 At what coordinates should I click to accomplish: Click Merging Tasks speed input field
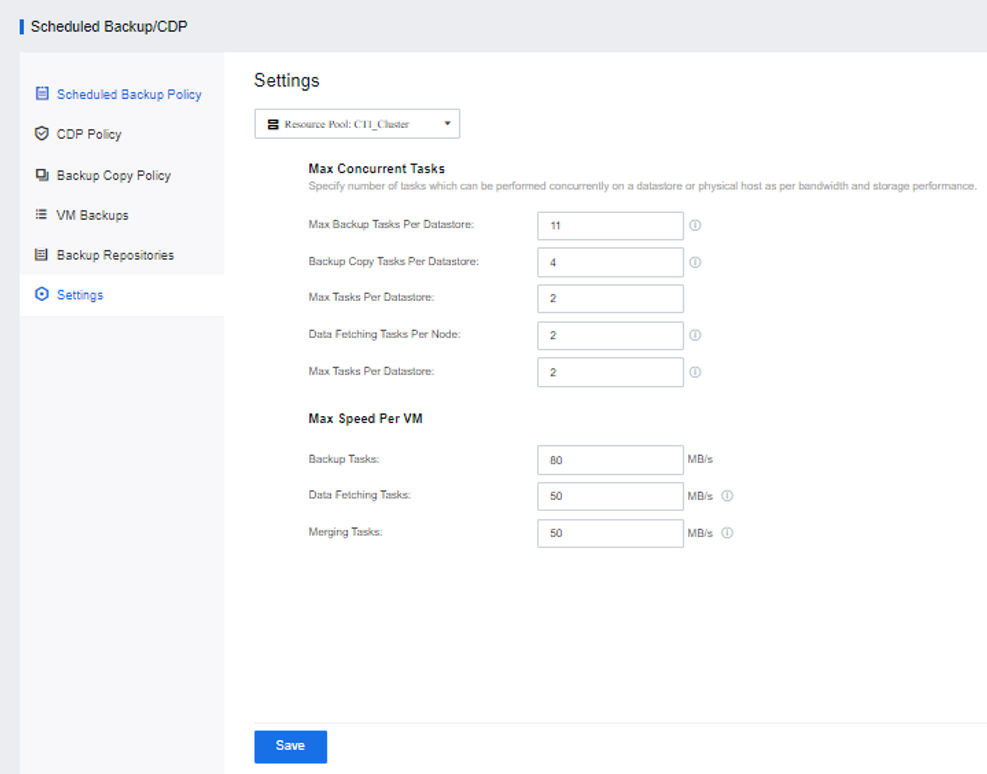pos(610,533)
